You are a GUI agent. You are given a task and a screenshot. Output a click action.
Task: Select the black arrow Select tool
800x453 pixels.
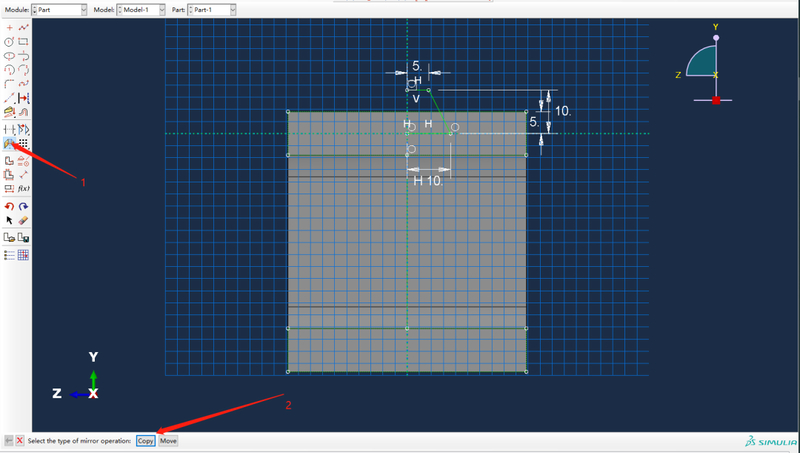click(9, 220)
